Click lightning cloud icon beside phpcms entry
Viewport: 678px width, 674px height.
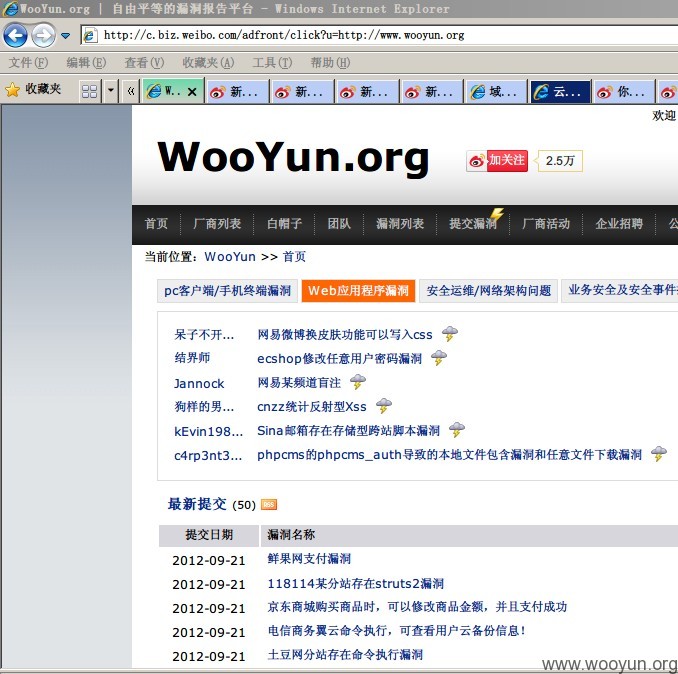point(659,454)
